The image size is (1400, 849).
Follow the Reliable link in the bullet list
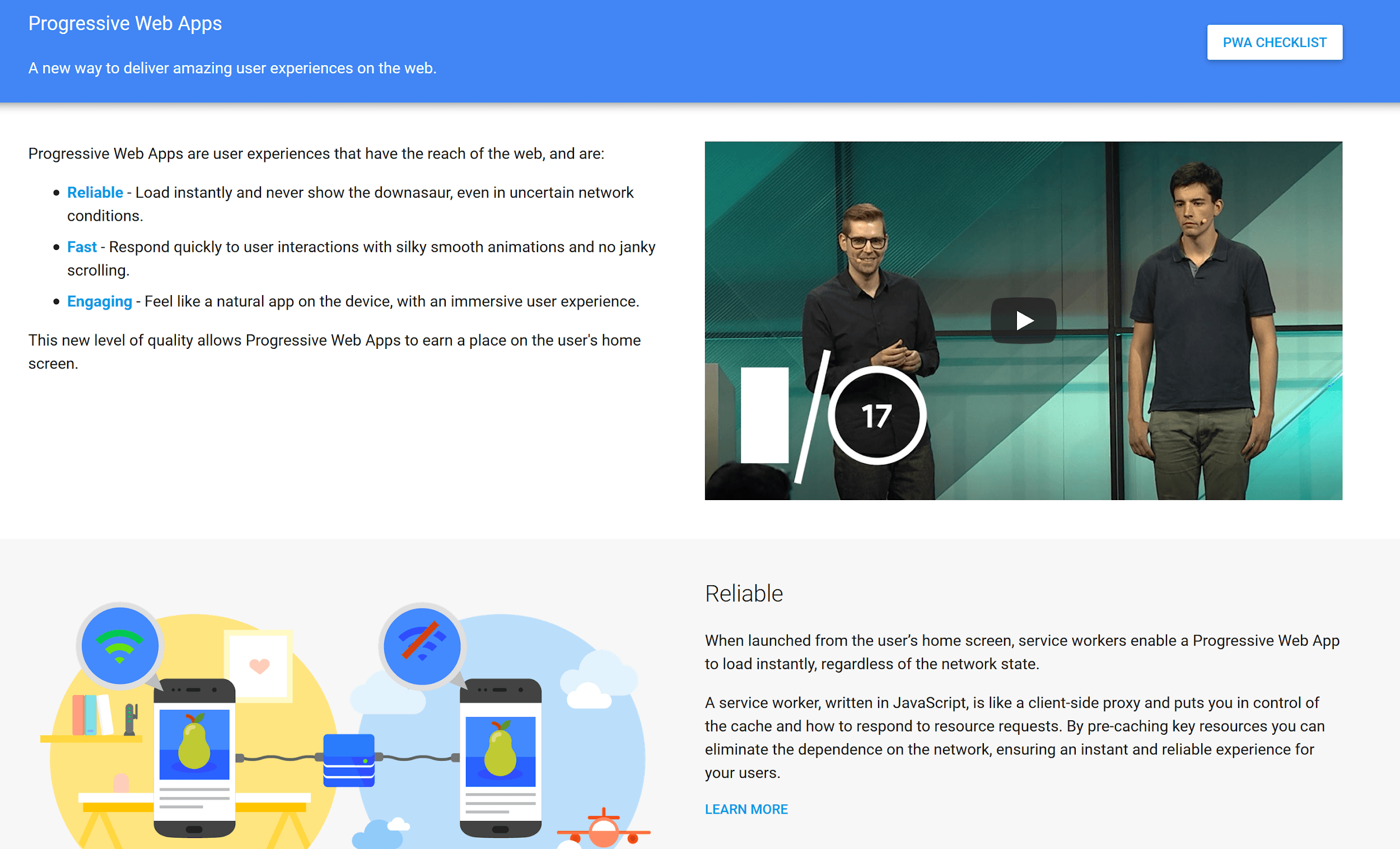point(95,193)
